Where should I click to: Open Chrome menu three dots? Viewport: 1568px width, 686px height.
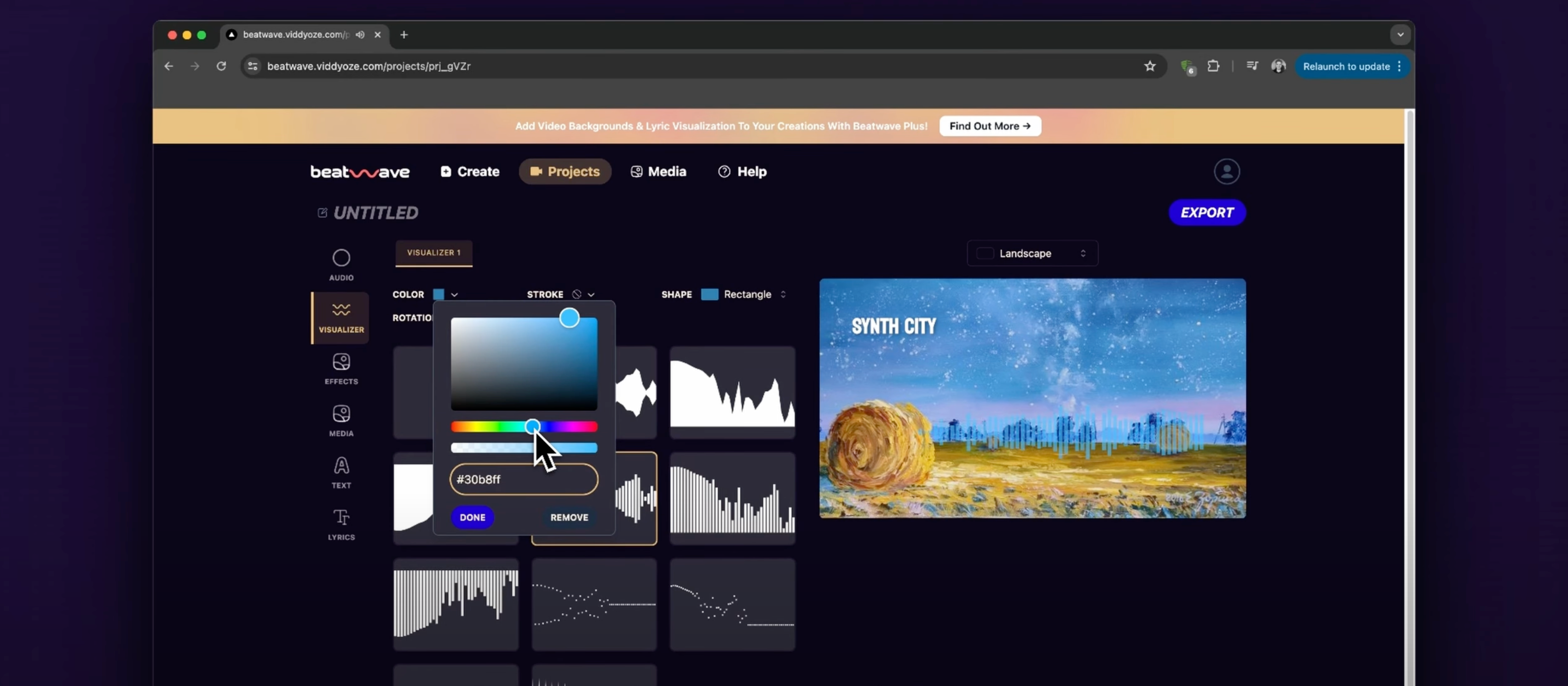(1400, 66)
